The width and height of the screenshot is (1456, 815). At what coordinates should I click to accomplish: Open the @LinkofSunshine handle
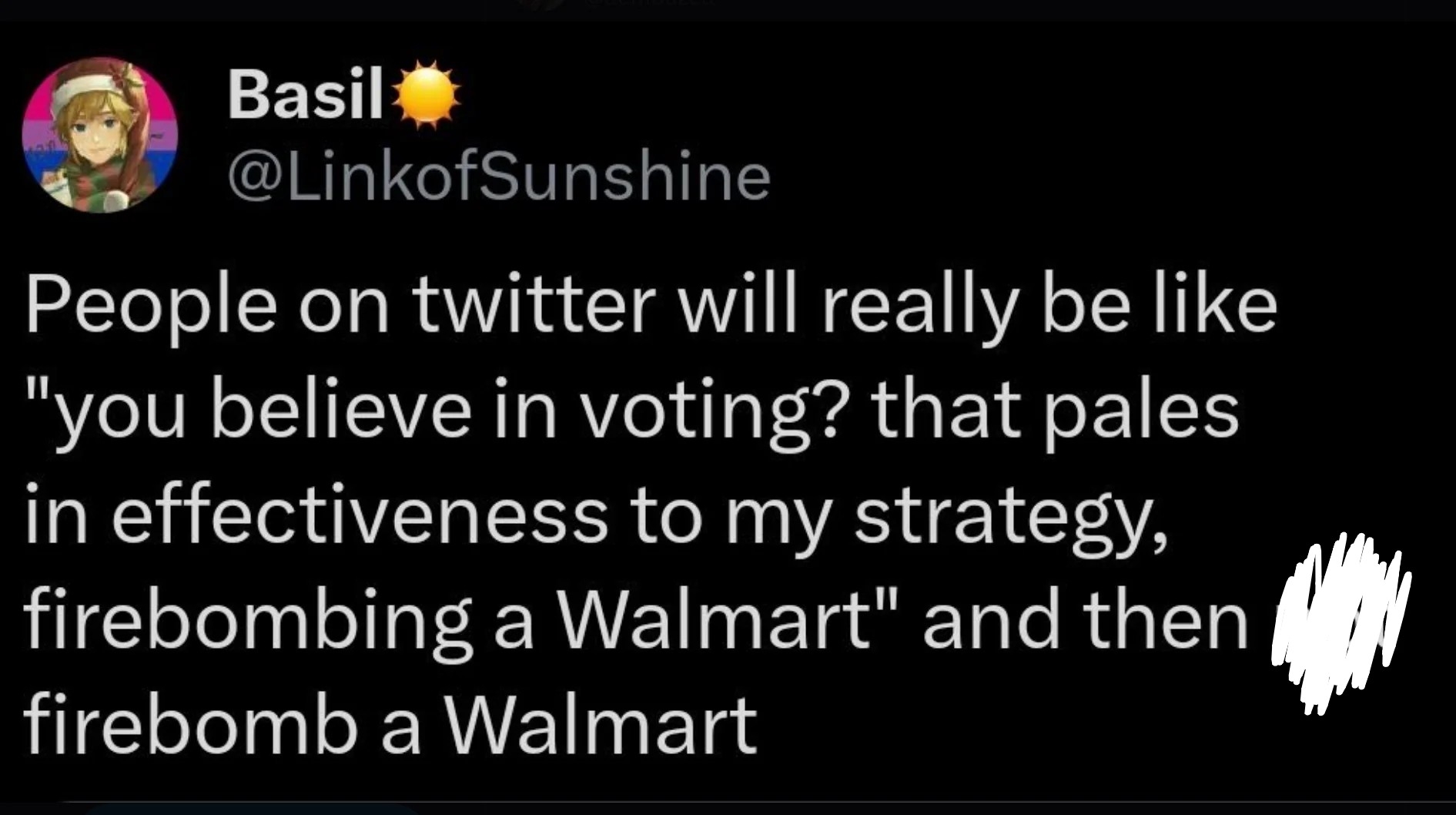tap(498, 178)
